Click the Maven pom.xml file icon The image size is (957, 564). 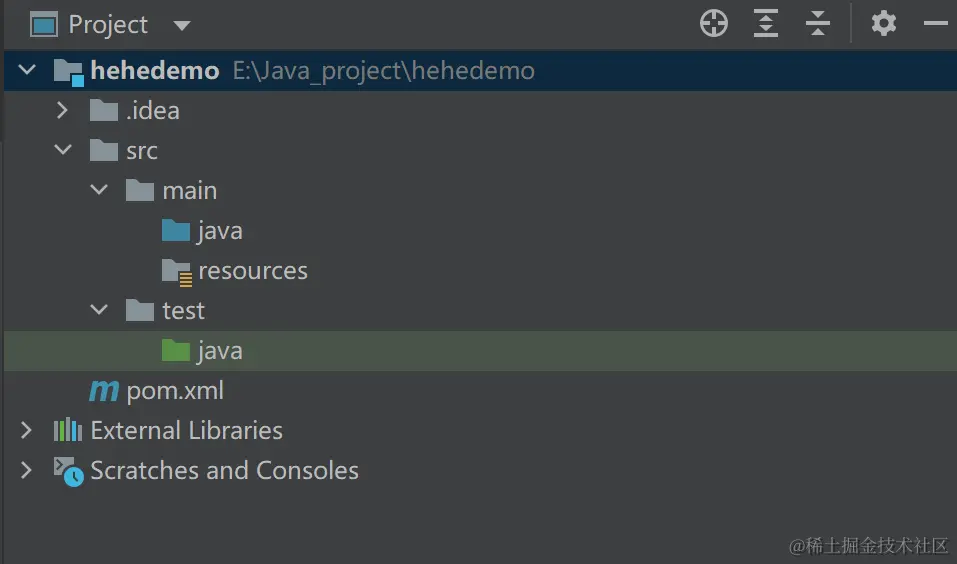pyautogui.click(x=104, y=391)
